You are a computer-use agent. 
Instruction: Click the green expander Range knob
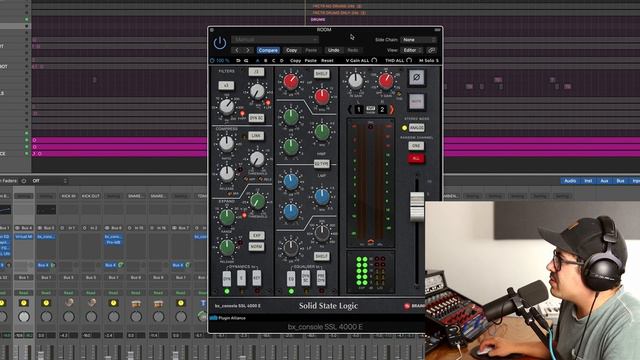pos(227,217)
